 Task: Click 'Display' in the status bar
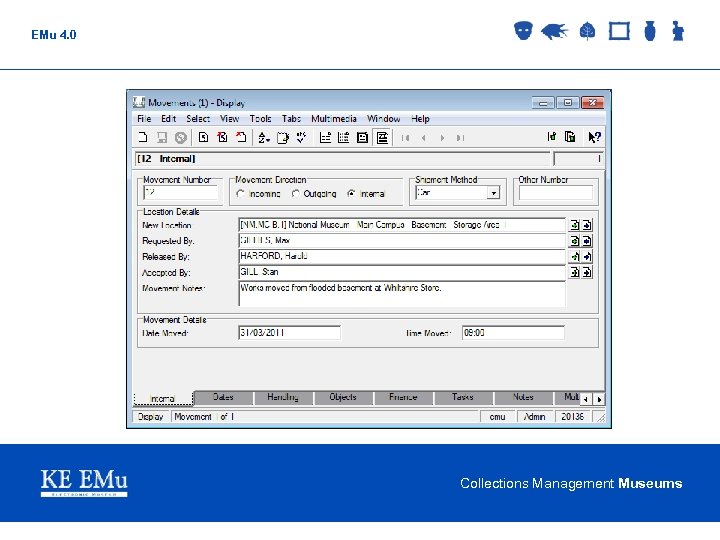pyautogui.click(x=151, y=416)
